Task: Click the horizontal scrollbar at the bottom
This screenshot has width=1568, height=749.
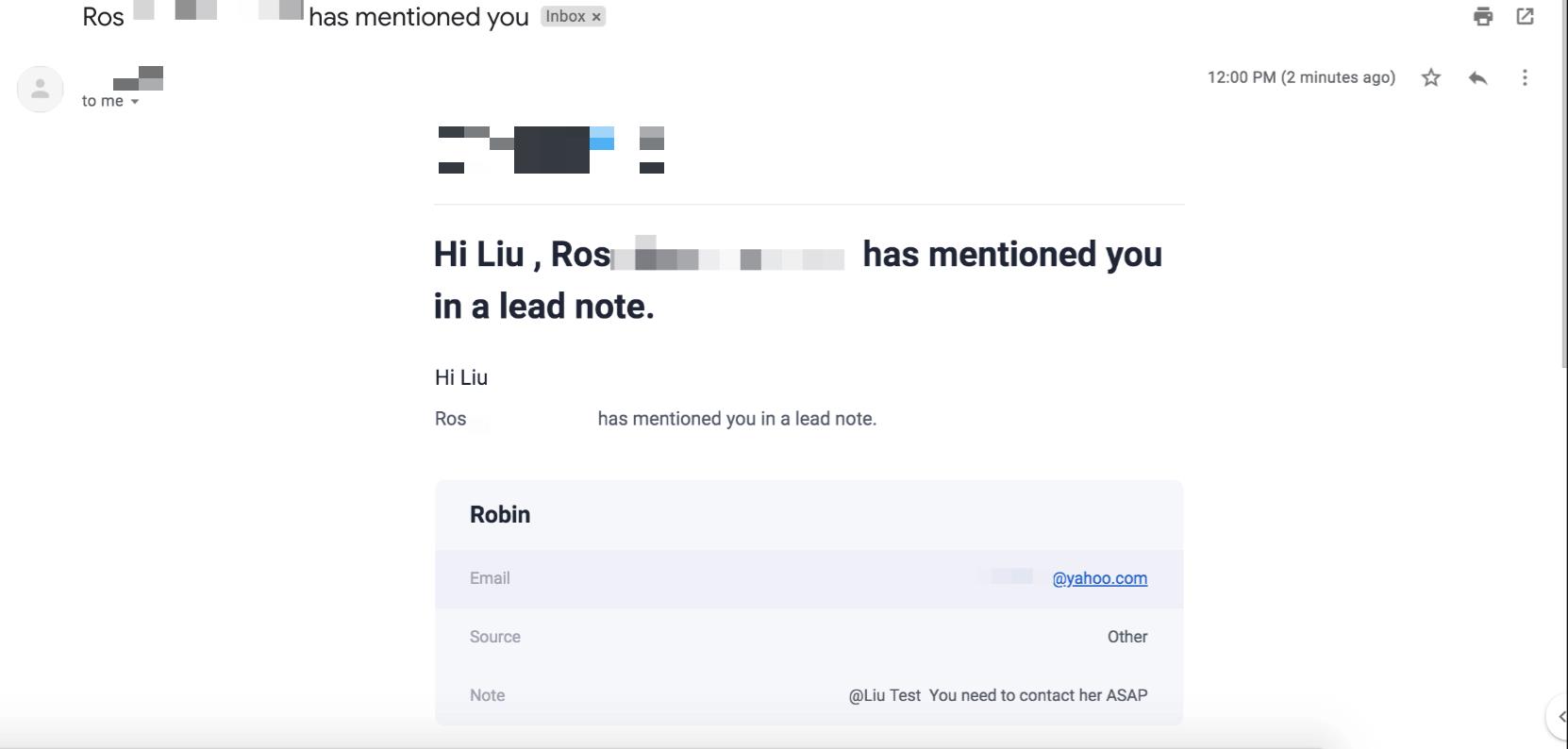Action: (660, 741)
